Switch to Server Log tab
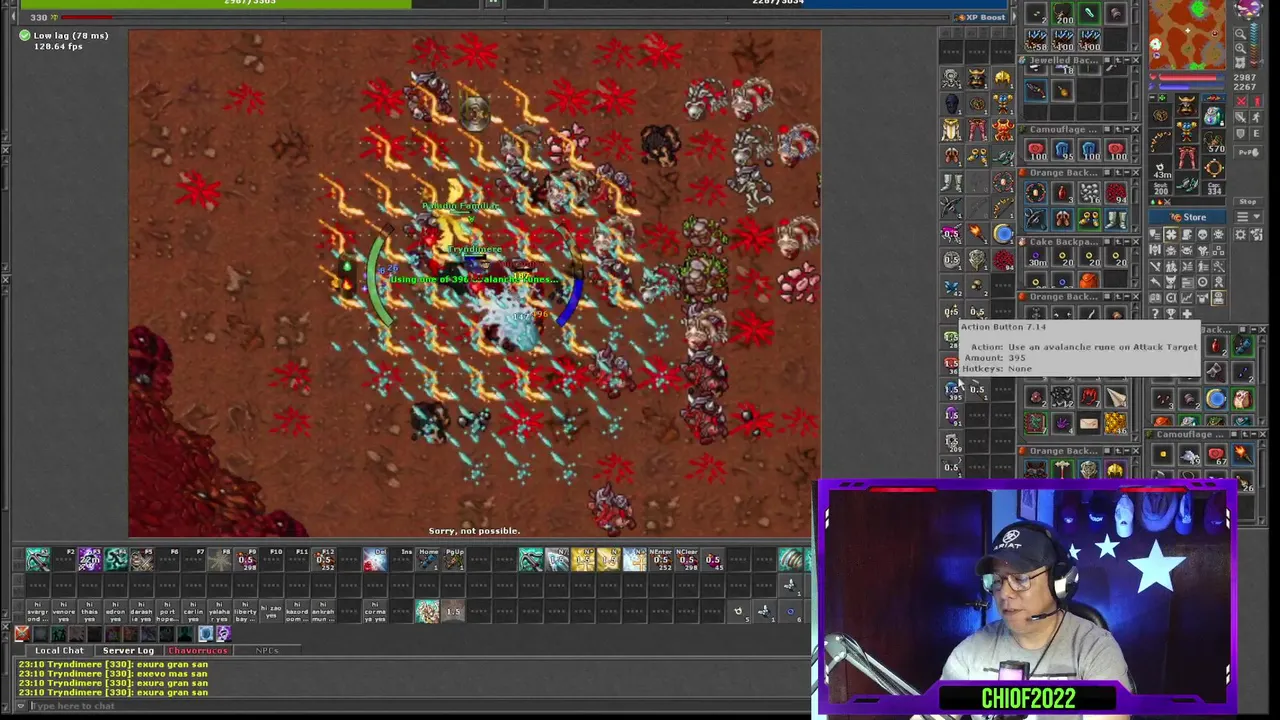The image size is (1280, 720). click(x=128, y=650)
